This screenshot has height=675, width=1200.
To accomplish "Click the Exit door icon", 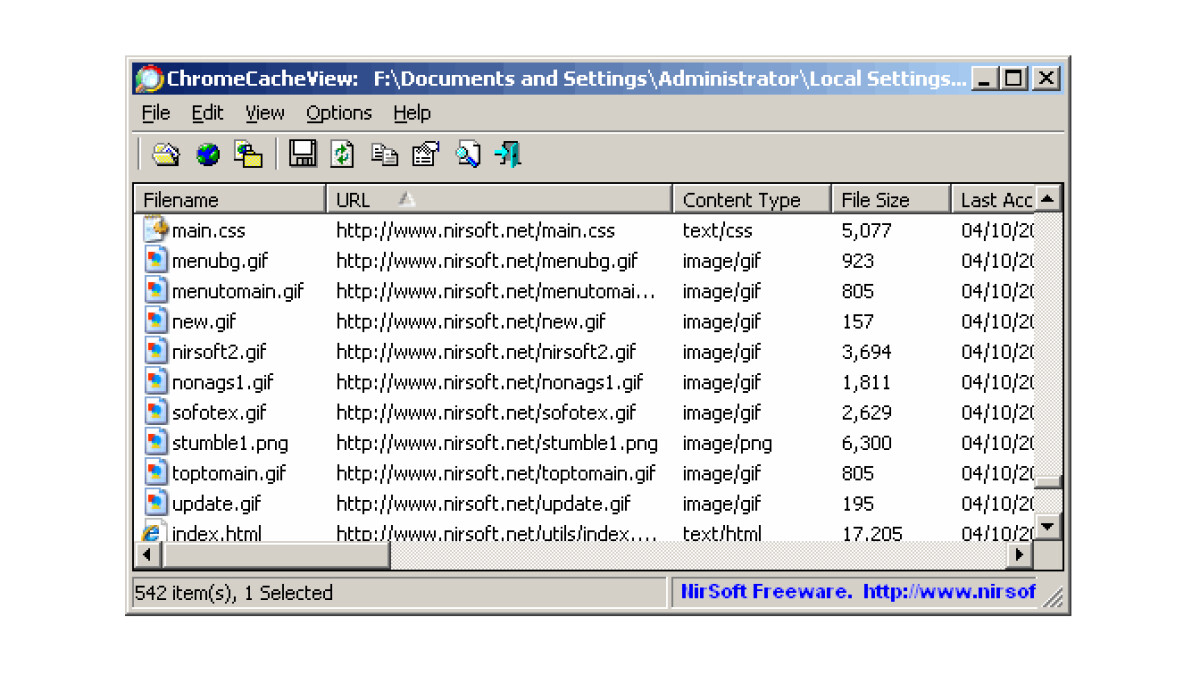I will [x=508, y=154].
